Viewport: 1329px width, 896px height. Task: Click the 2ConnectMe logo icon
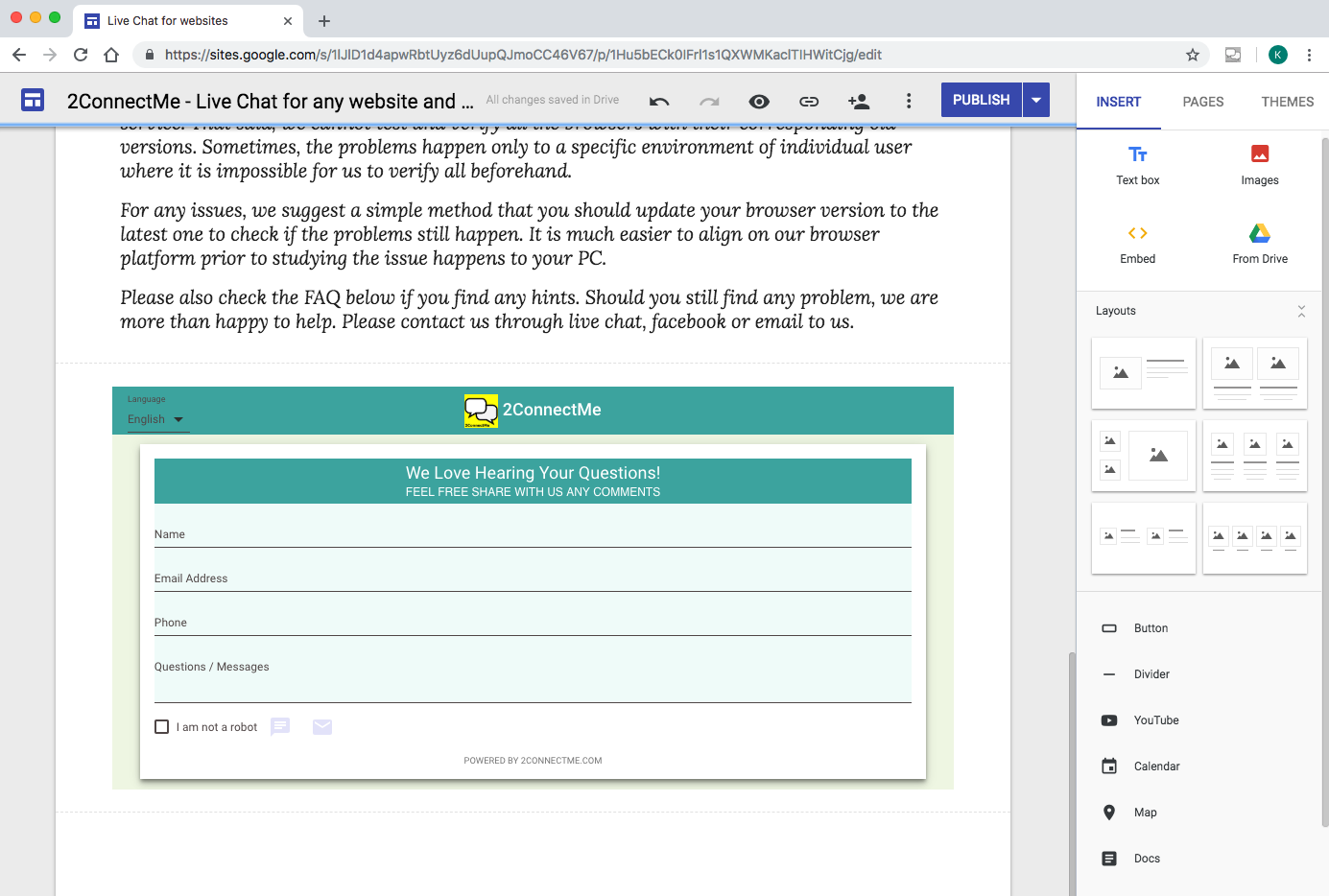coord(481,411)
